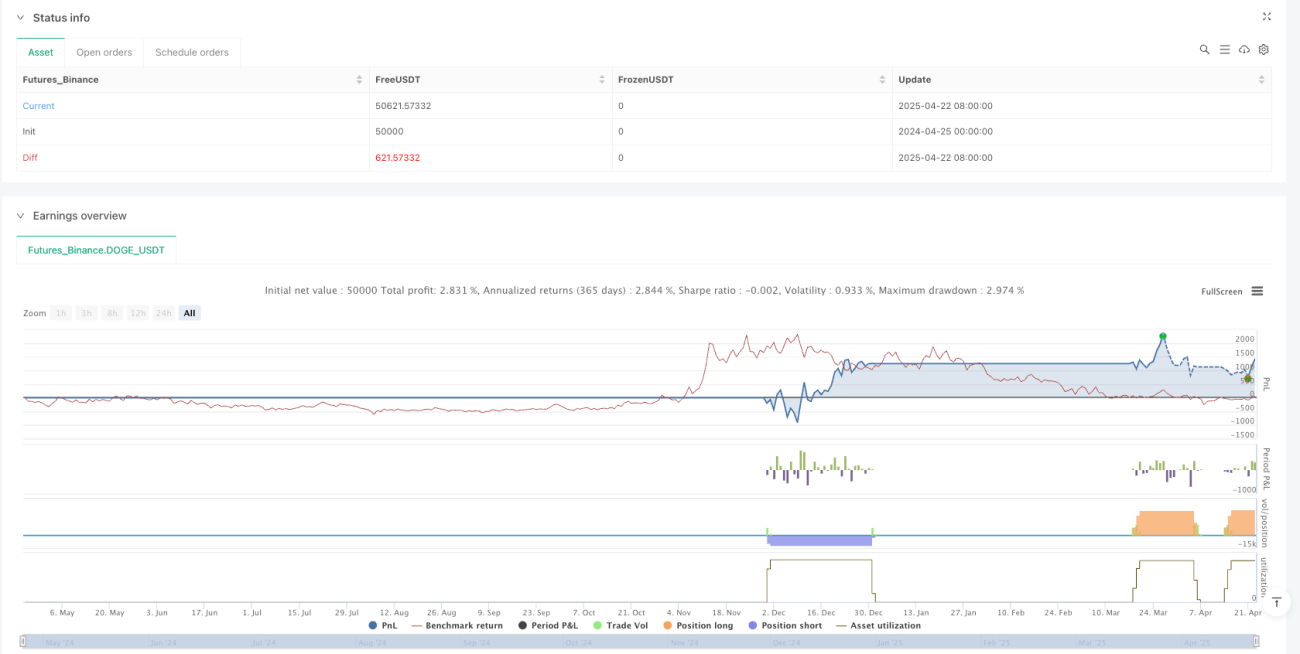
Task: Click the cloud download icon
Action: pyautogui.click(x=1244, y=49)
